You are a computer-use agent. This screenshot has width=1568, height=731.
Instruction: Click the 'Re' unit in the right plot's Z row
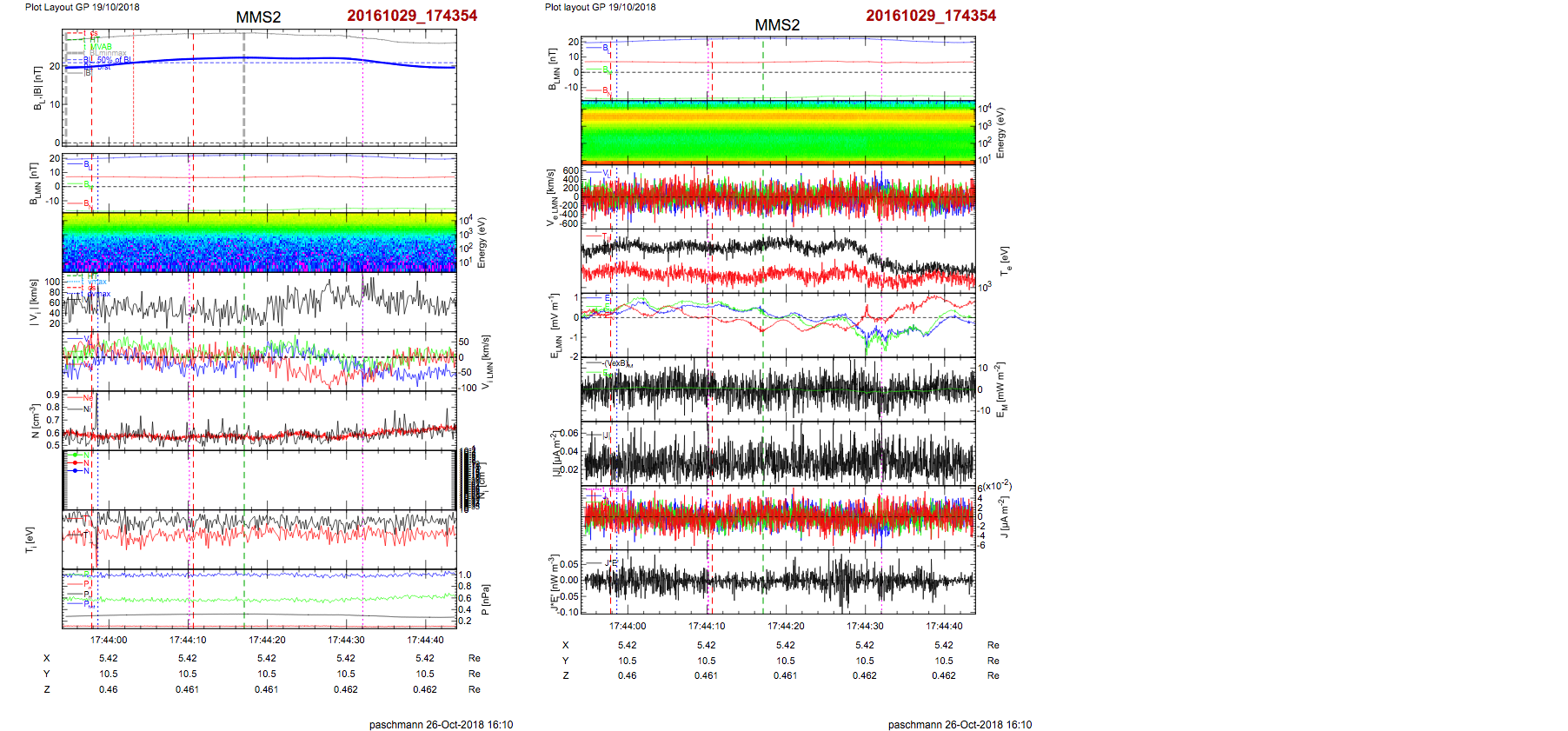click(x=993, y=675)
